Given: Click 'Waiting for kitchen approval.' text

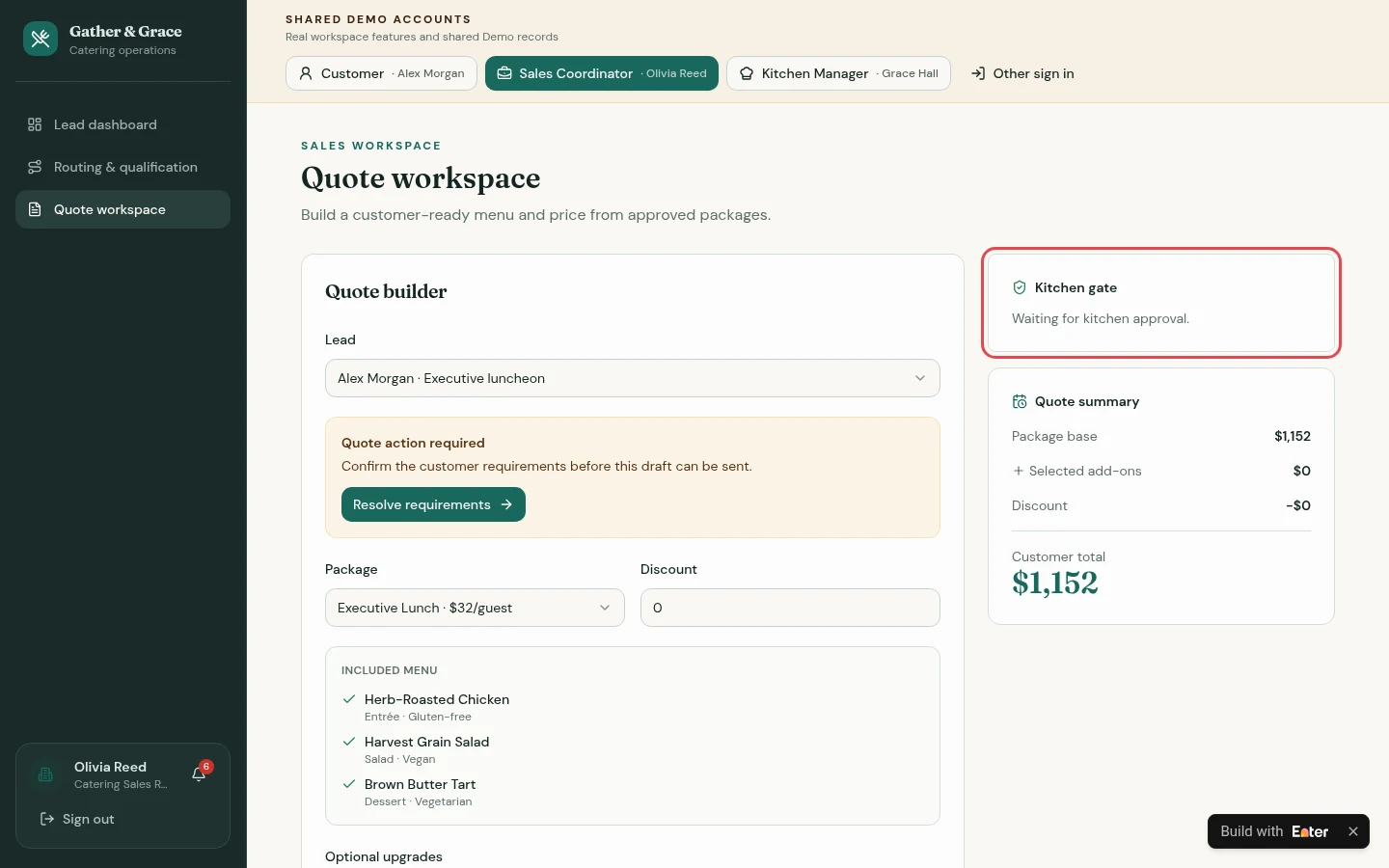Looking at the screenshot, I should [1101, 318].
